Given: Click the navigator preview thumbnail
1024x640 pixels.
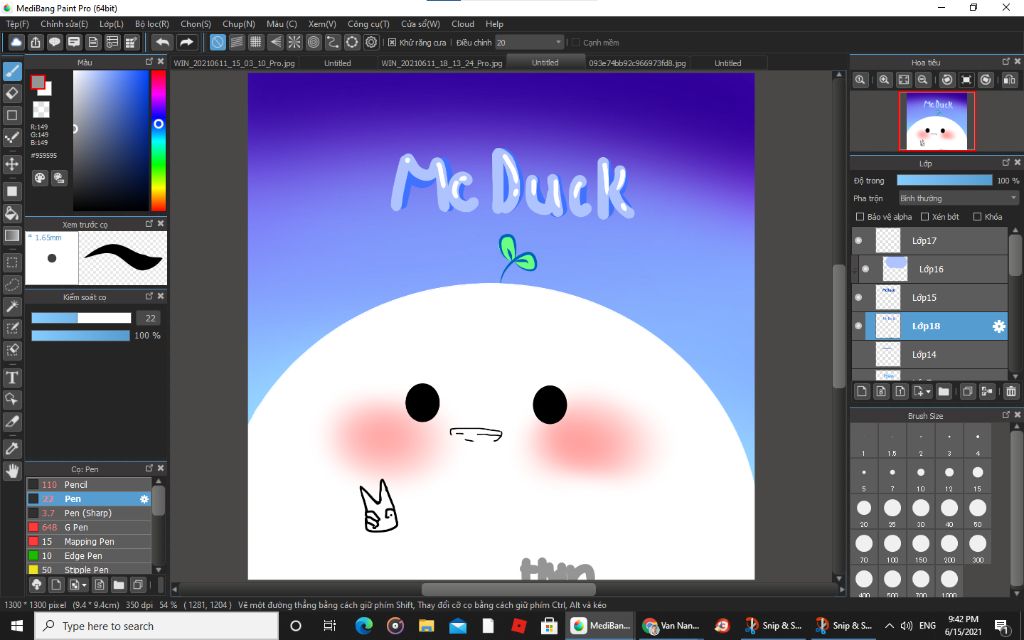Looking at the screenshot, I should [x=936, y=121].
